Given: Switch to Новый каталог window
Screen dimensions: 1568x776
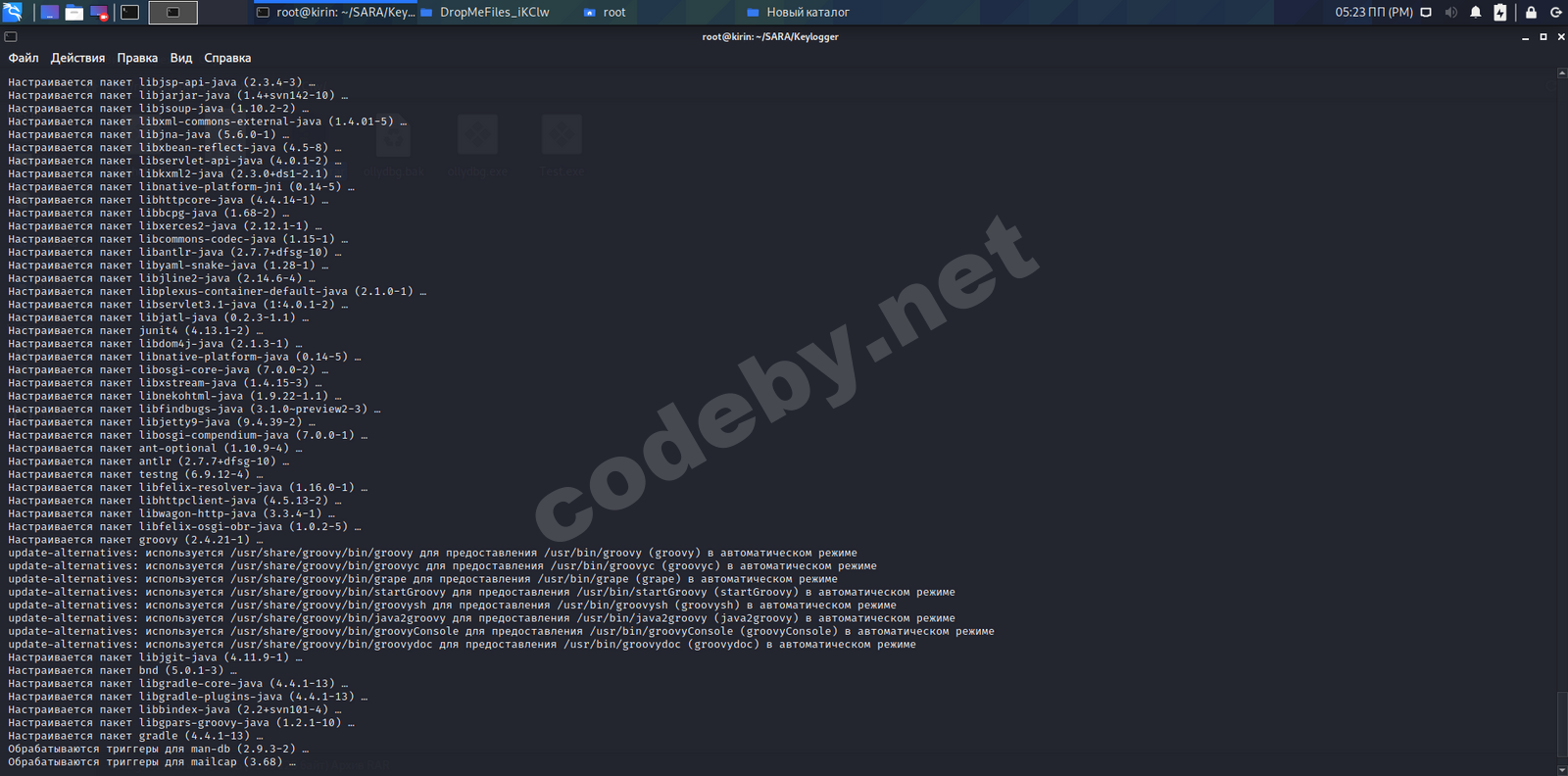Looking at the screenshot, I should point(799,13).
